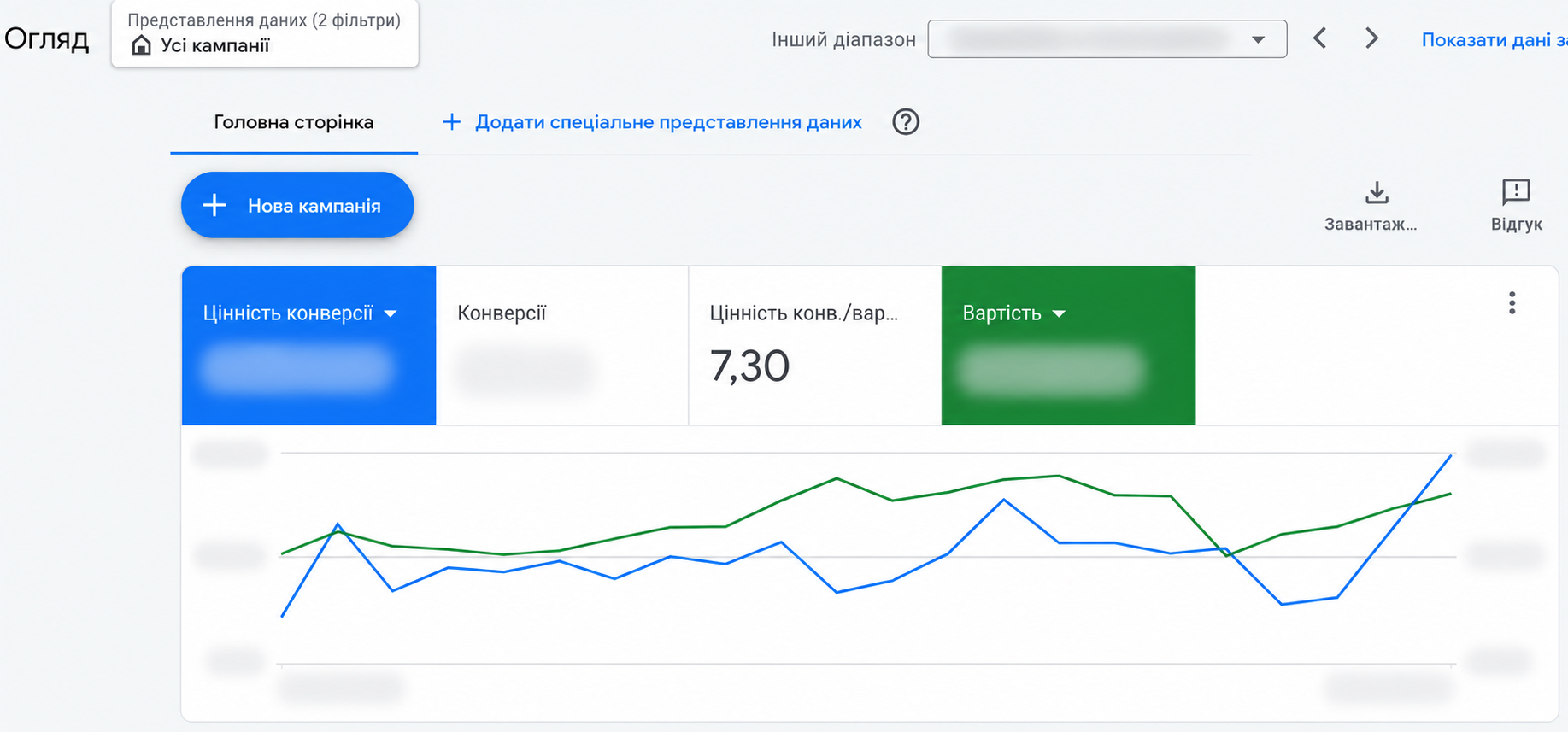
Task: Switch to the Головна сторінка tab
Action: point(294,122)
